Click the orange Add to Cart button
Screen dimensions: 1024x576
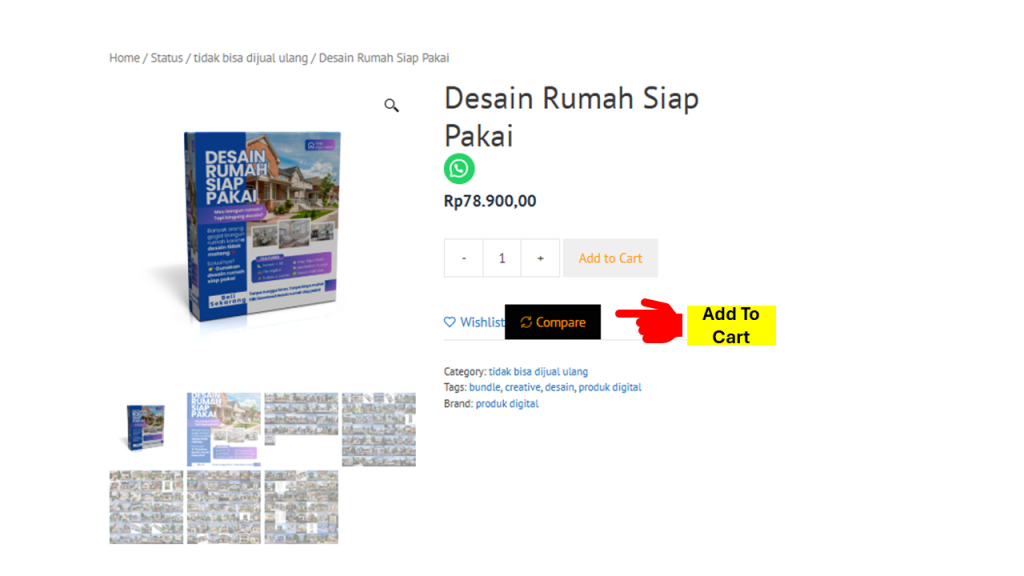pyautogui.click(x=610, y=258)
